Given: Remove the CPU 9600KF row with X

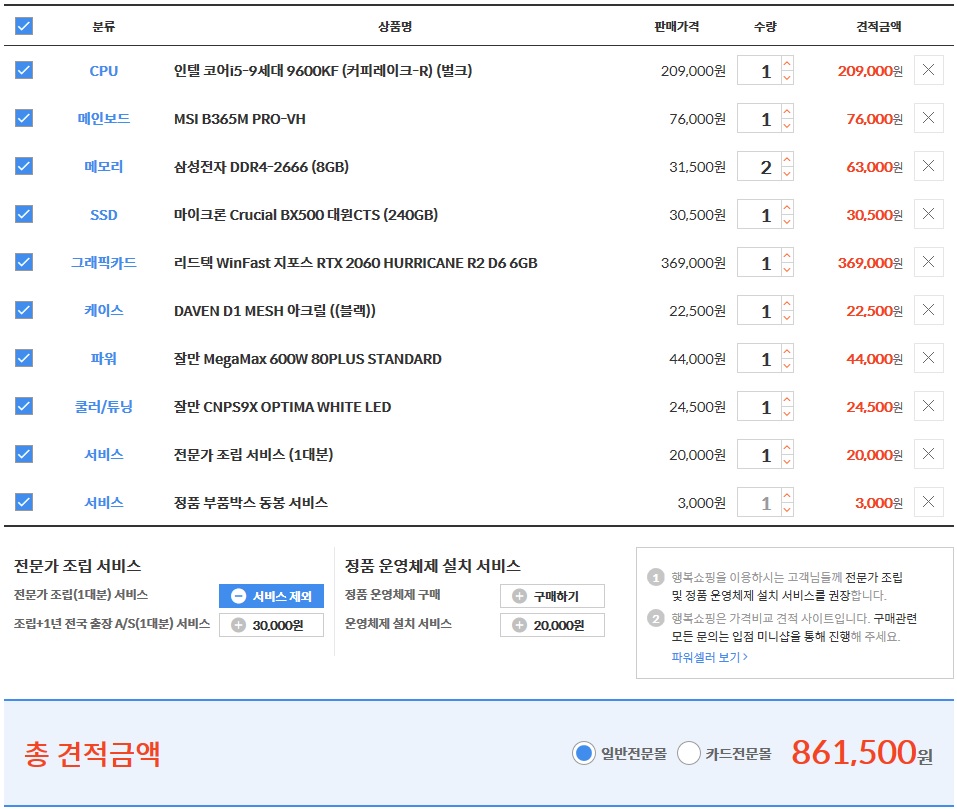Looking at the screenshot, I should click(928, 70).
